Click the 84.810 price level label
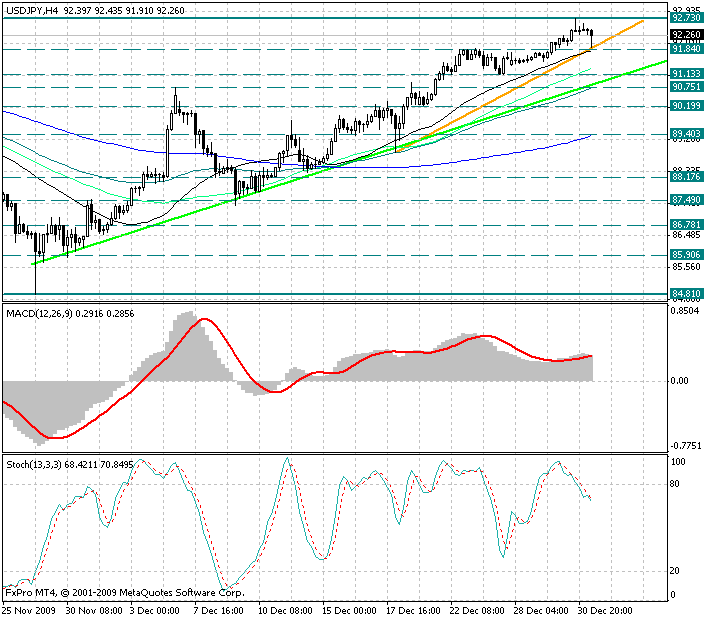 click(686, 294)
